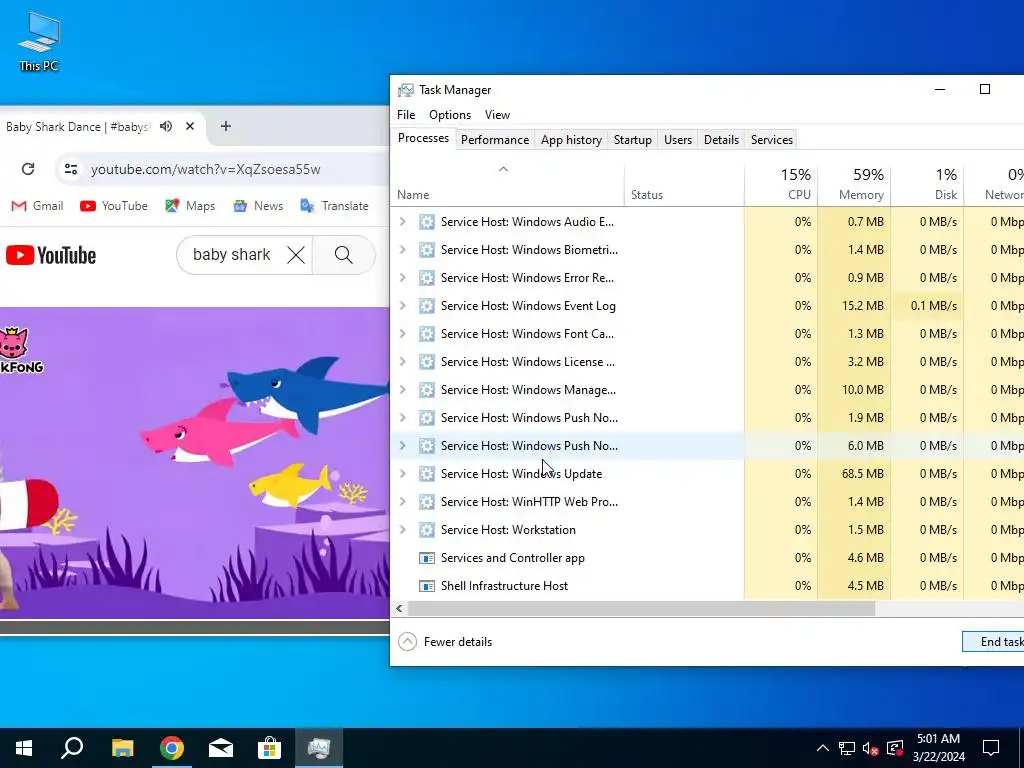Switch to the Details tab
This screenshot has width=1024, height=768.
721,140
